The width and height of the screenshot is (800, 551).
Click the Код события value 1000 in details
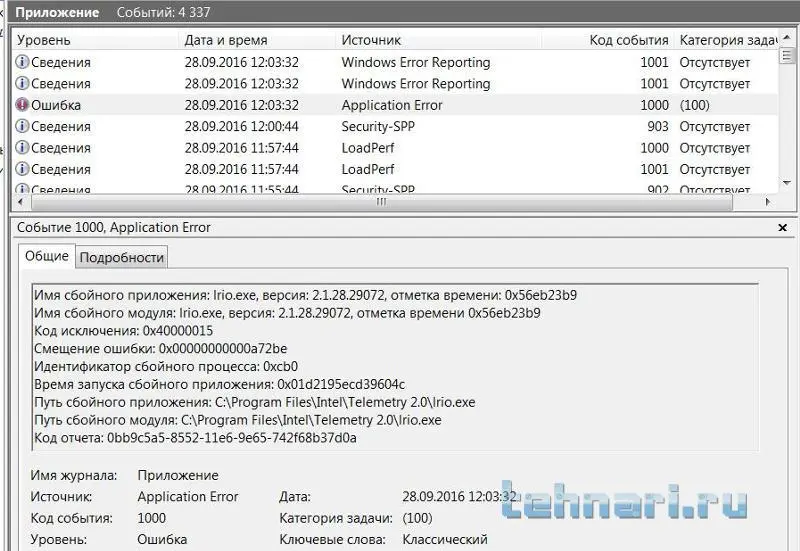coord(152,518)
